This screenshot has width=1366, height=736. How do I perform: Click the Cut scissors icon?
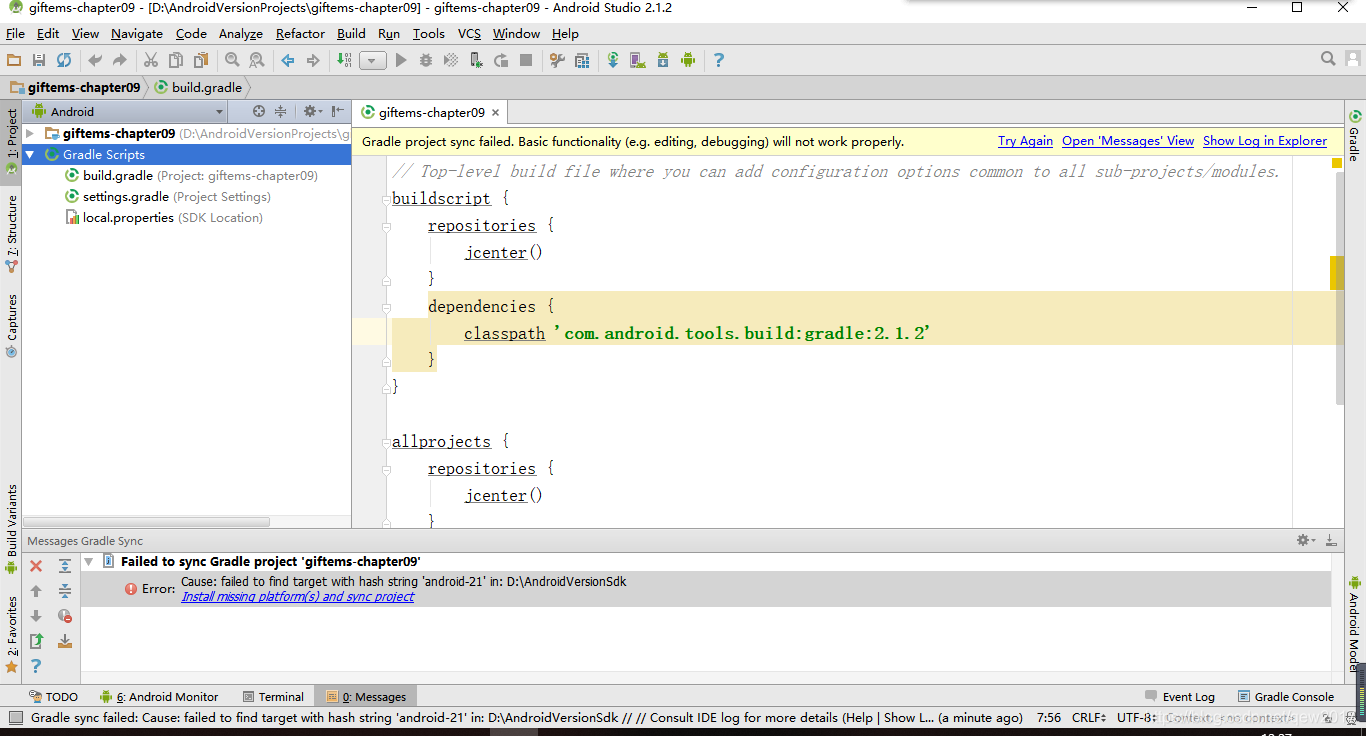151,60
